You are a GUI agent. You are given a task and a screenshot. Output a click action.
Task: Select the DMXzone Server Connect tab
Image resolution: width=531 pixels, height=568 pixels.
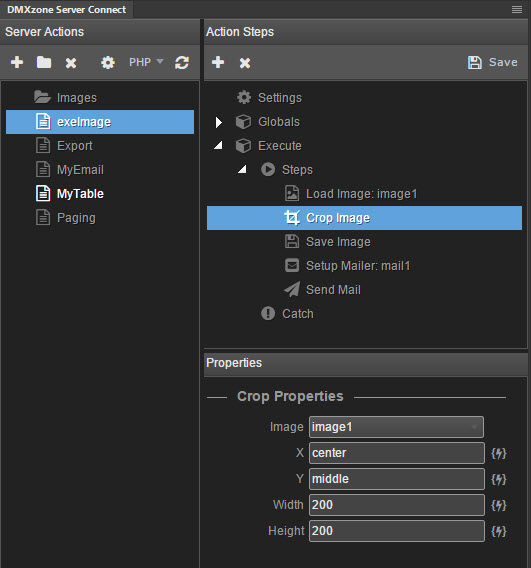point(67,9)
